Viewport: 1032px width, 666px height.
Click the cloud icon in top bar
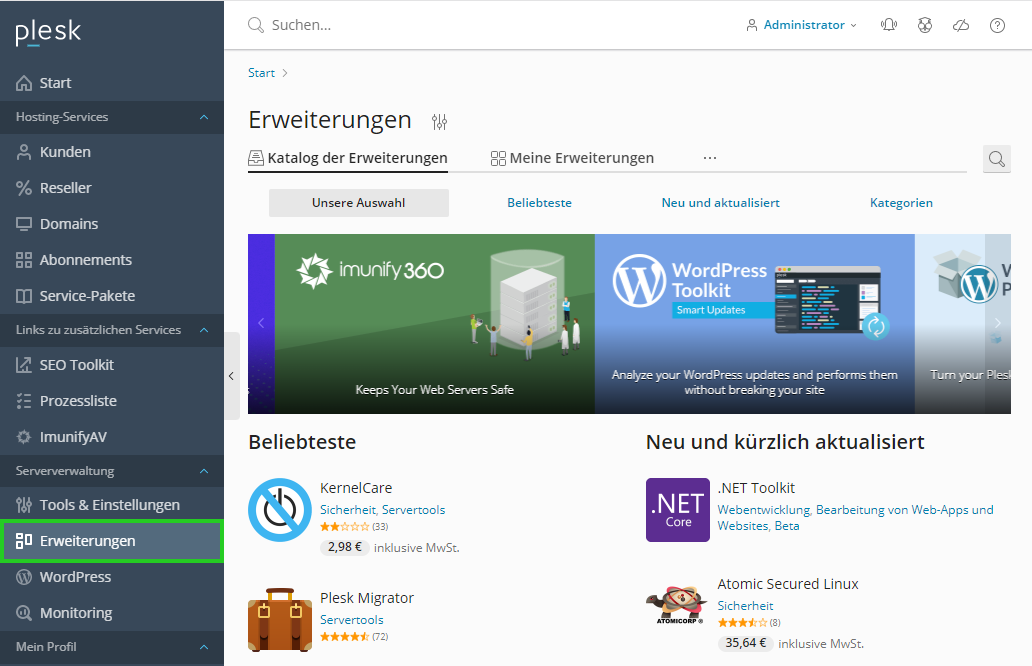pos(961,25)
